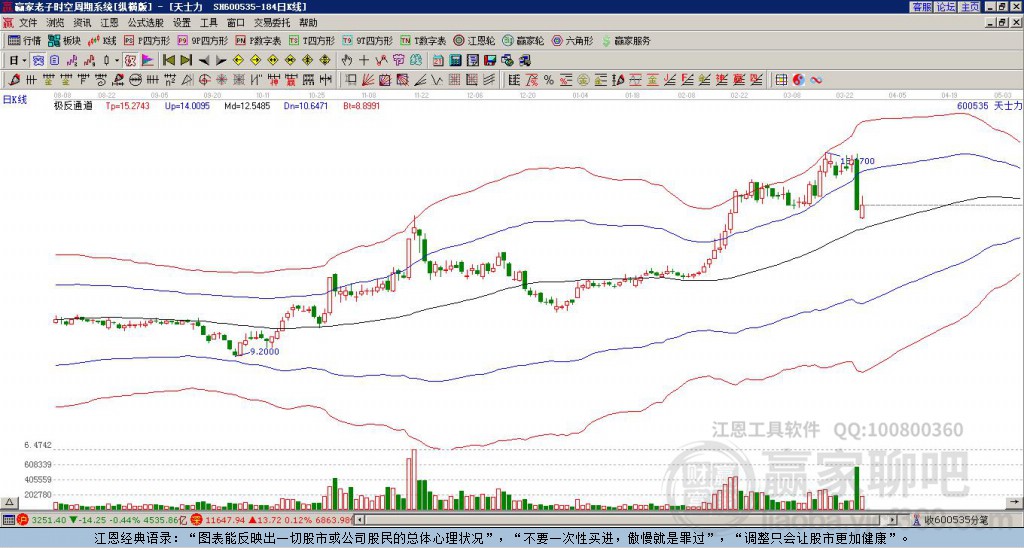Image resolution: width=1024 pixels, height=548 pixels.
Task: Select the hand pan tool
Action: point(347,61)
